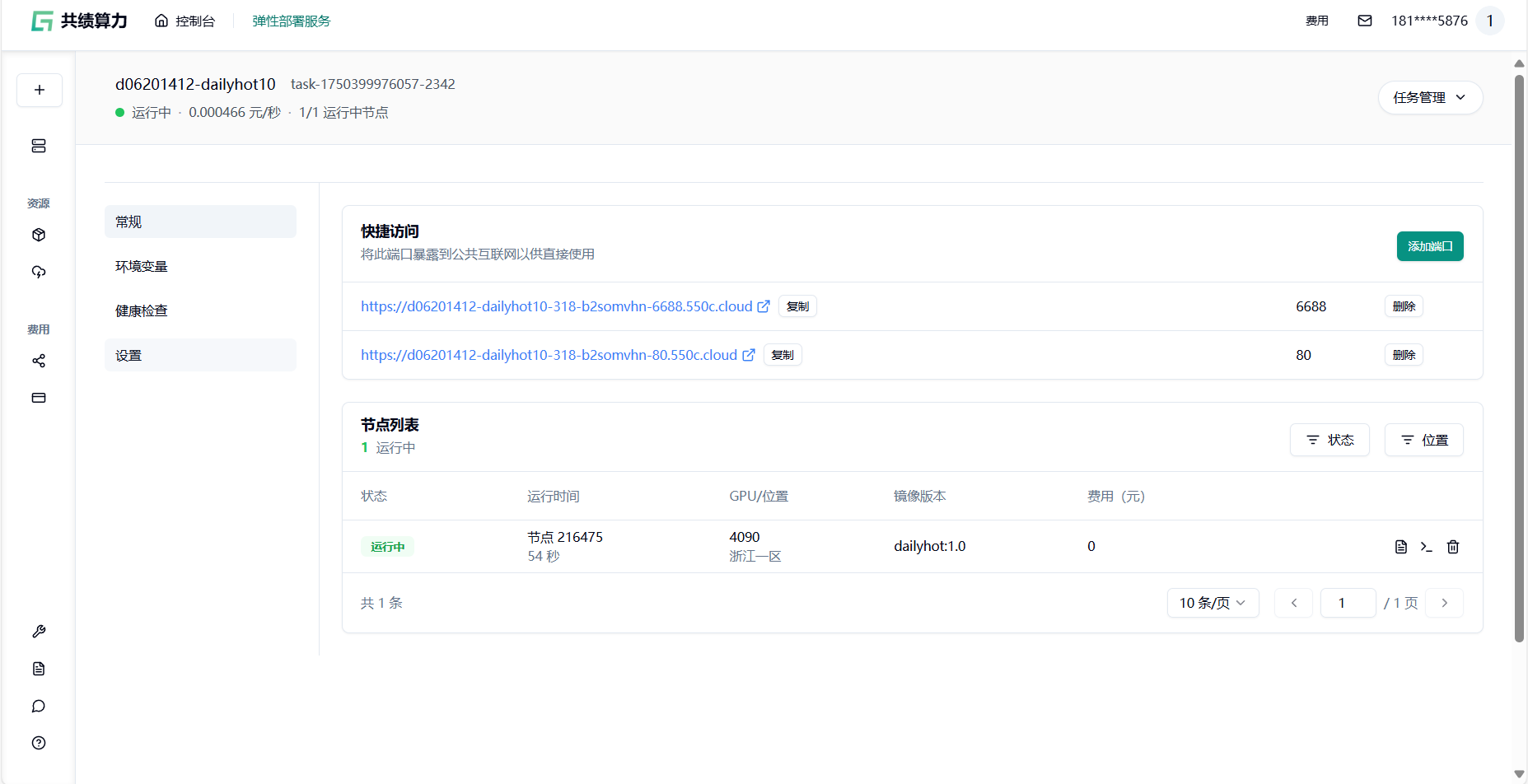Click the page number input field

tap(1348, 603)
